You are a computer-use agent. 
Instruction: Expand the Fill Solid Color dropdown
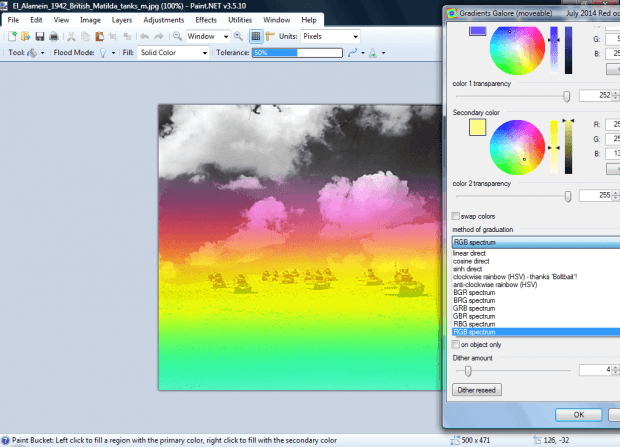tap(173, 53)
